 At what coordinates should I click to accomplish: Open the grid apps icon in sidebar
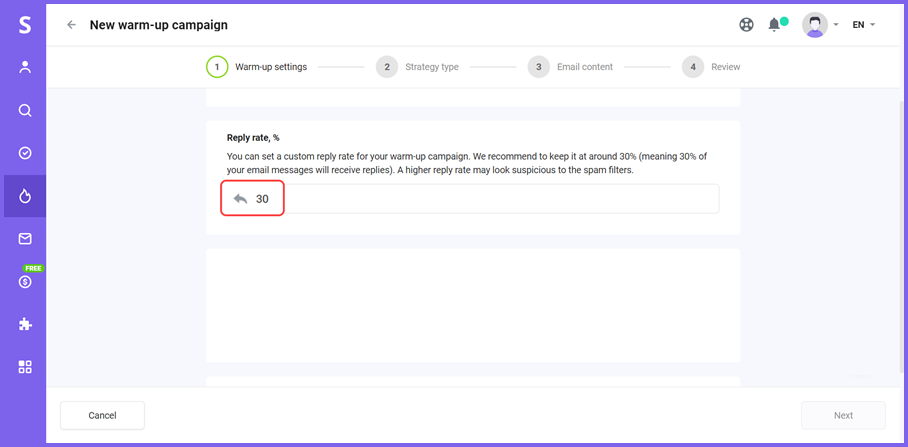point(25,367)
